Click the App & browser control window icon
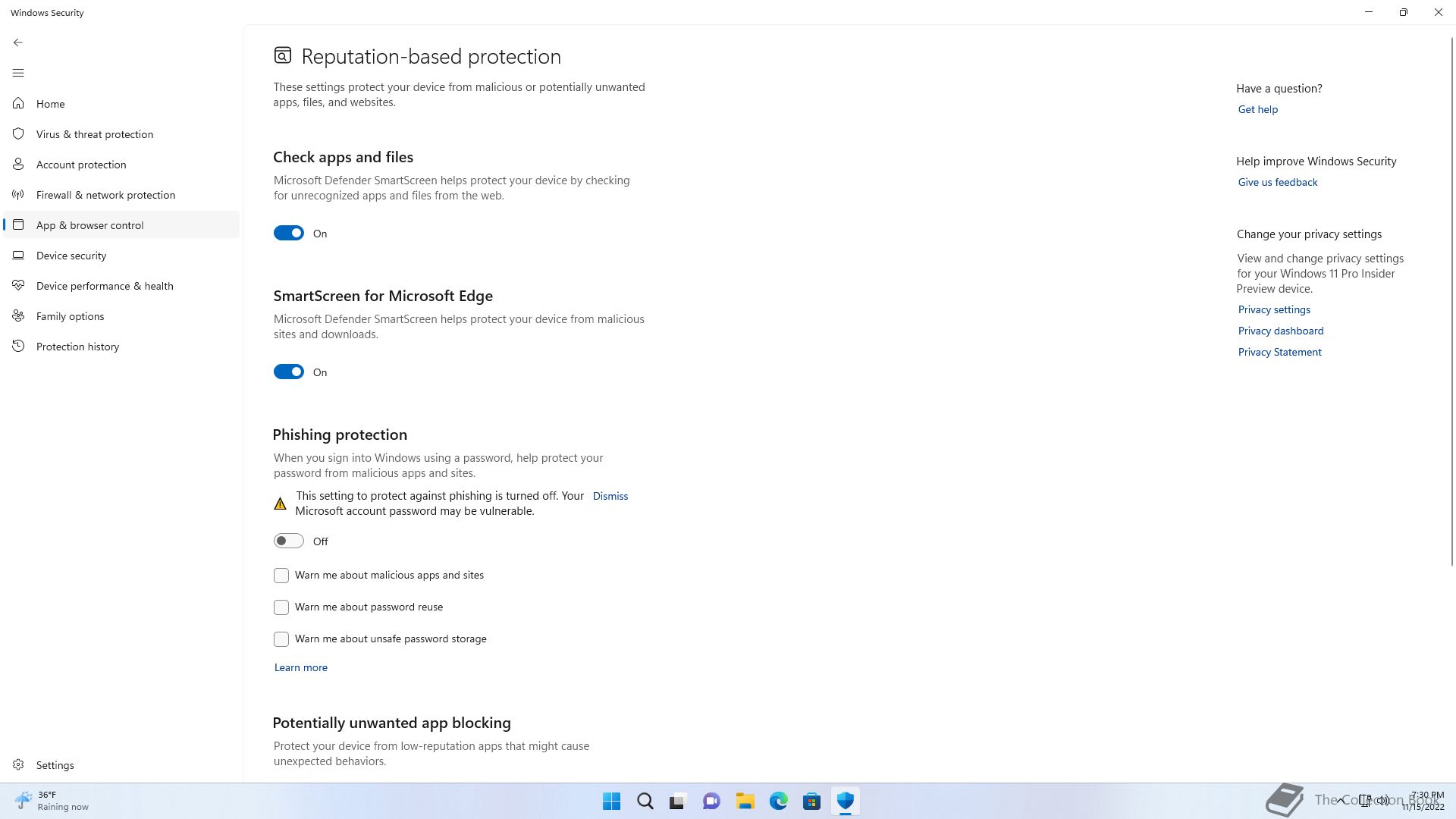This screenshot has width=1456, height=819. 18,224
